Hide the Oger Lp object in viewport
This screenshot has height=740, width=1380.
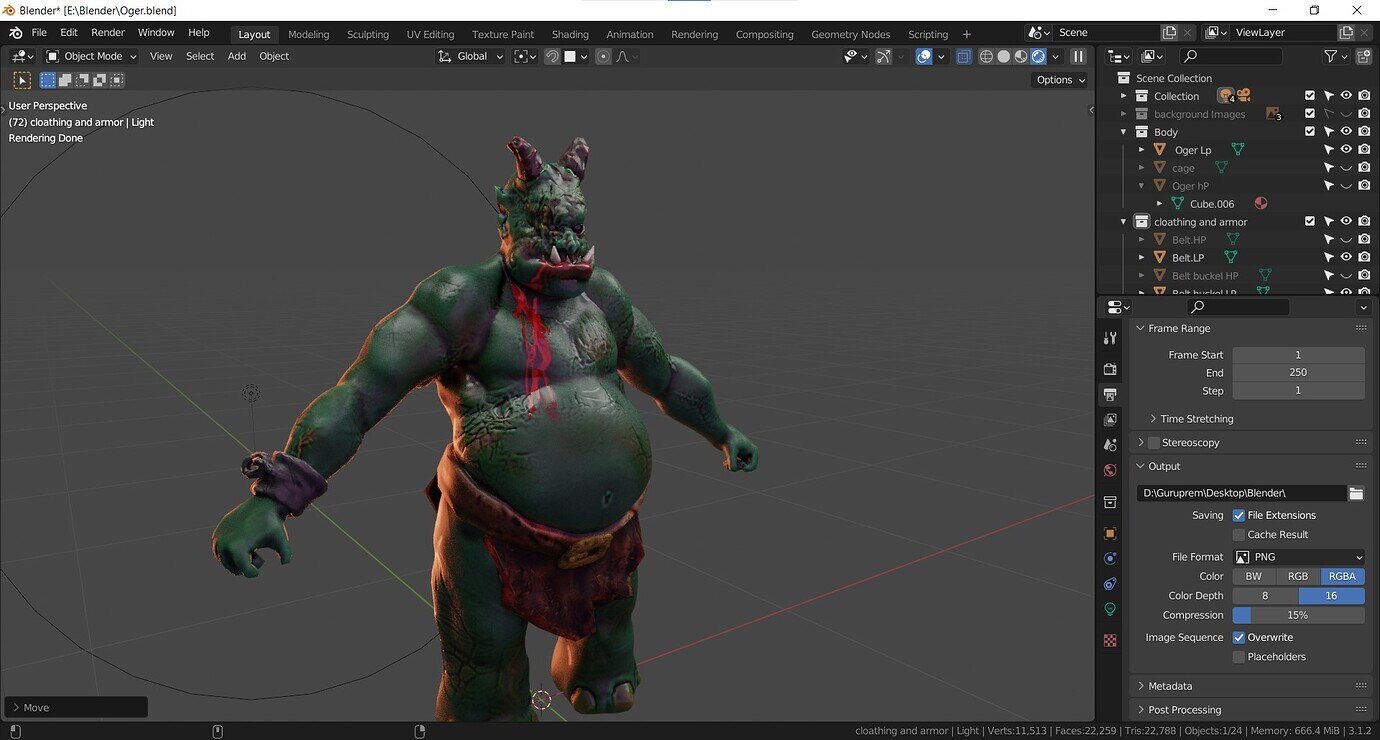[1345, 149]
